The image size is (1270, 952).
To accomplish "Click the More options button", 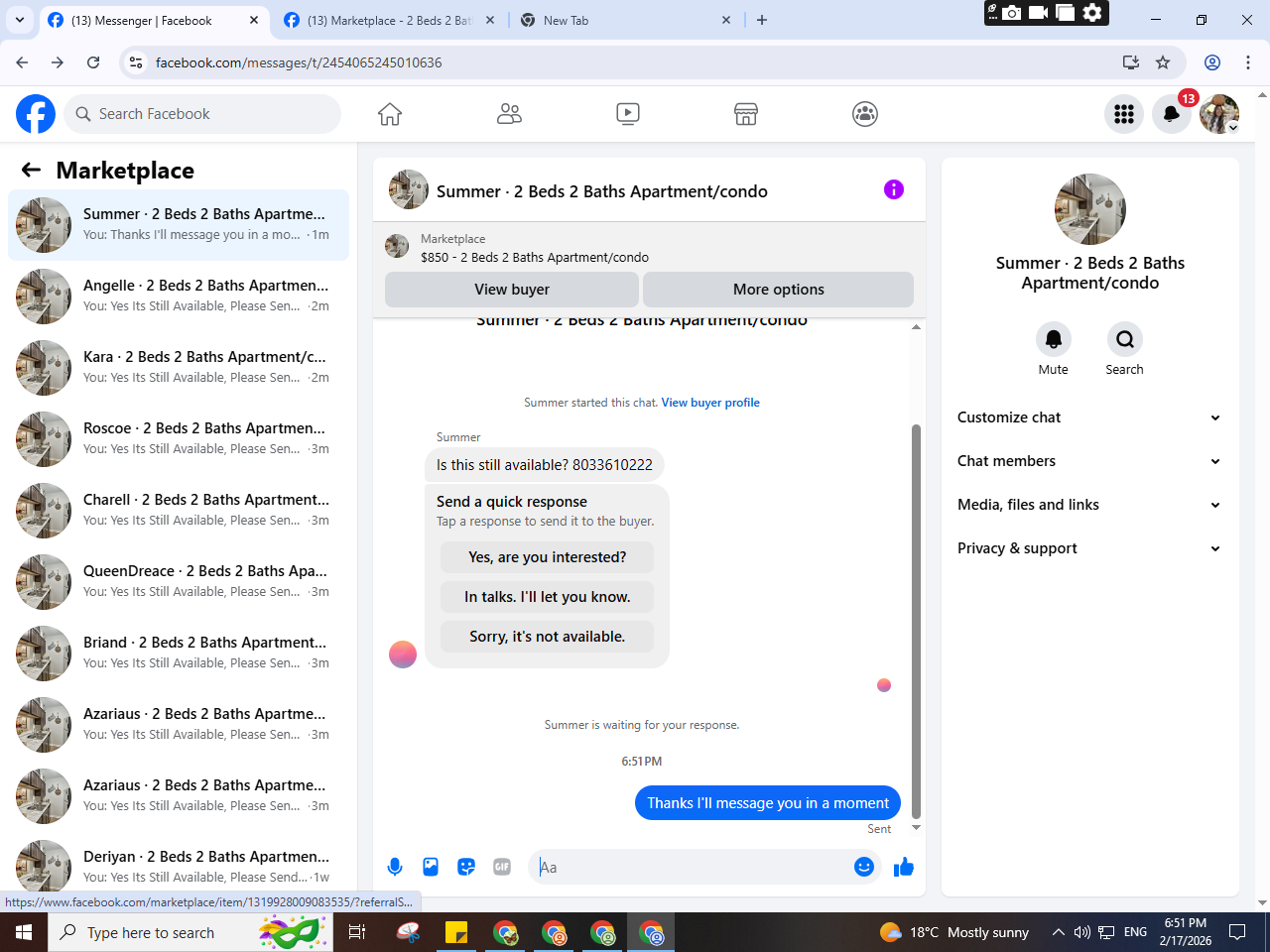I will [779, 290].
